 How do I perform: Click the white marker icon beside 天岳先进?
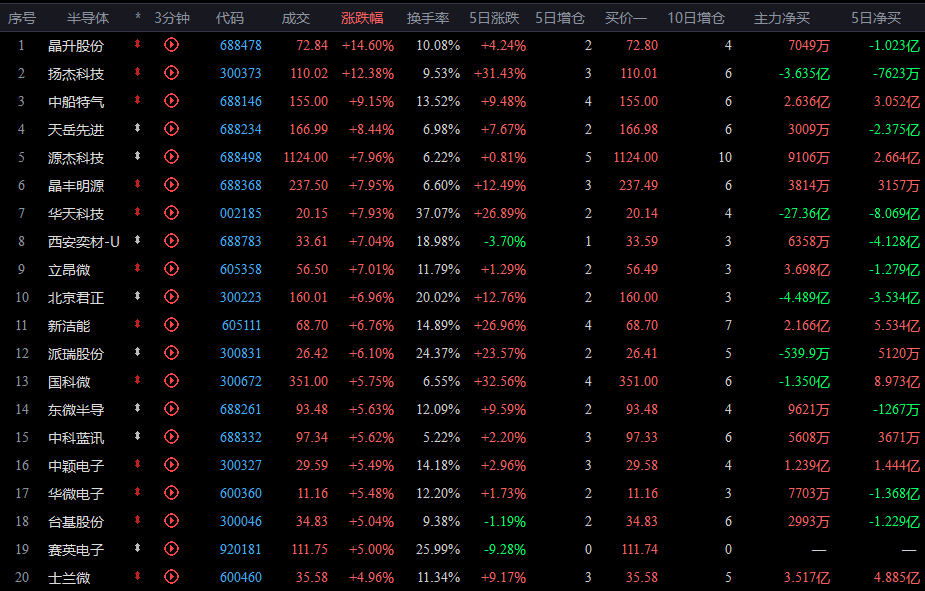pos(137,127)
